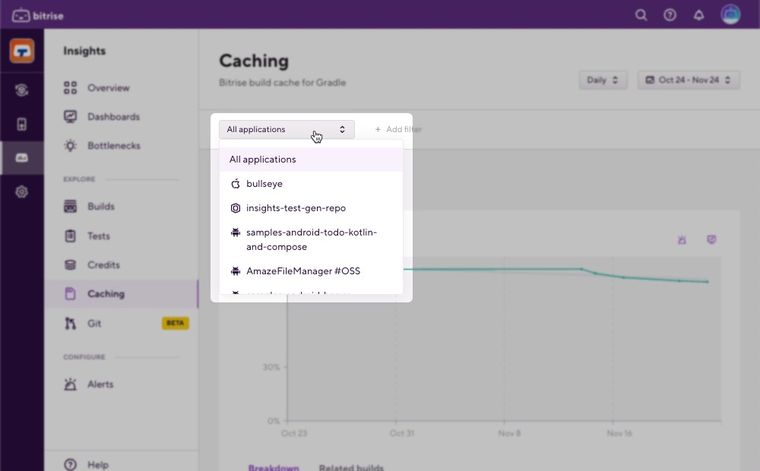760x471 pixels.
Task: Click the Dashboards monitor icon
Action: tap(70, 116)
